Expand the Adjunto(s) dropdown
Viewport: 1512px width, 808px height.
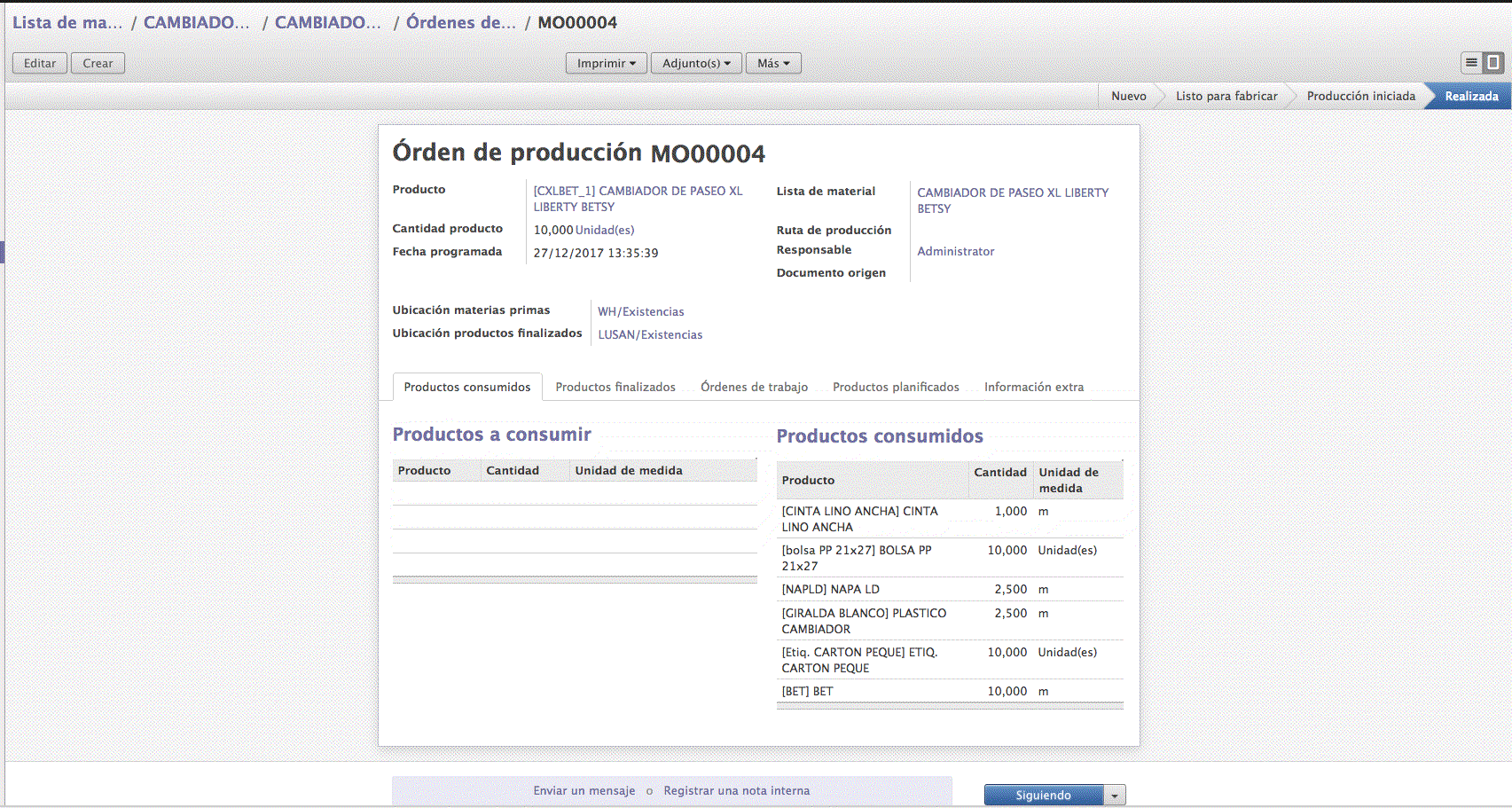tap(696, 63)
